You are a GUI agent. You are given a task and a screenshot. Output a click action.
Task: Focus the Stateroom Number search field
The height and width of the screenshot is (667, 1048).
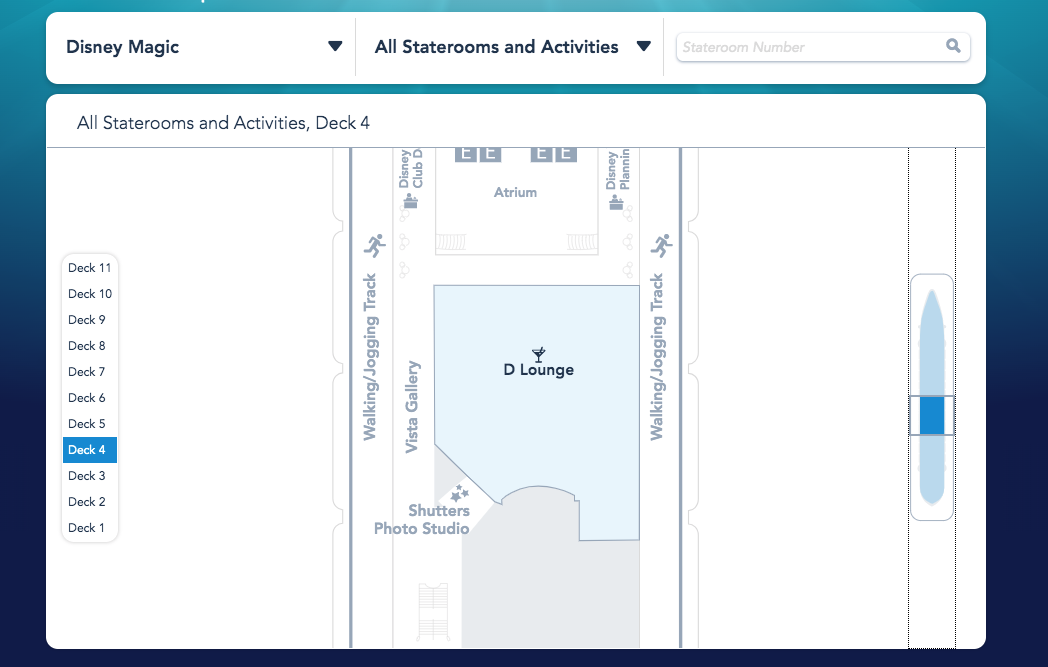pyautogui.click(x=810, y=47)
